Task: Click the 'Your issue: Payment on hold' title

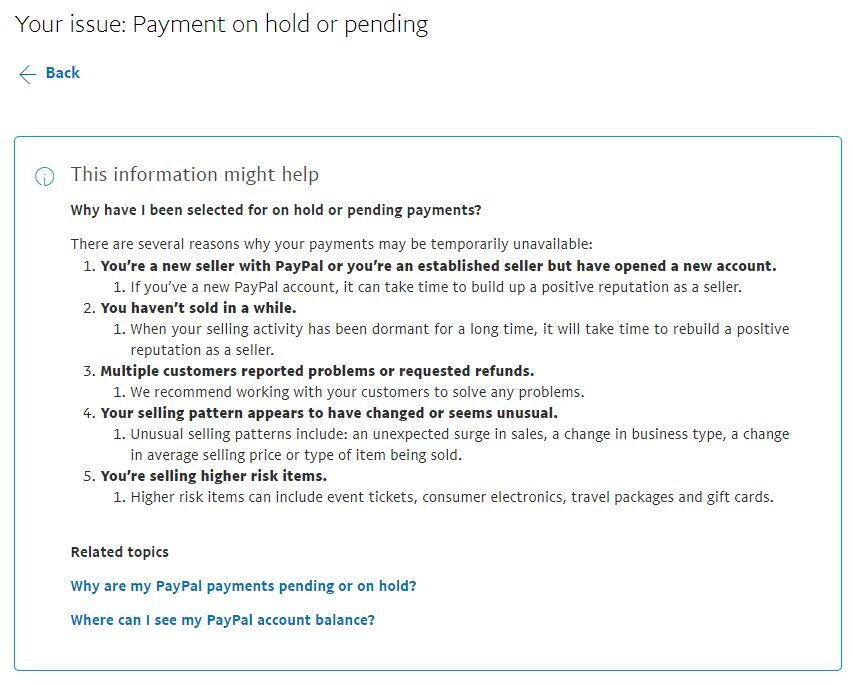Action: (x=221, y=24)
